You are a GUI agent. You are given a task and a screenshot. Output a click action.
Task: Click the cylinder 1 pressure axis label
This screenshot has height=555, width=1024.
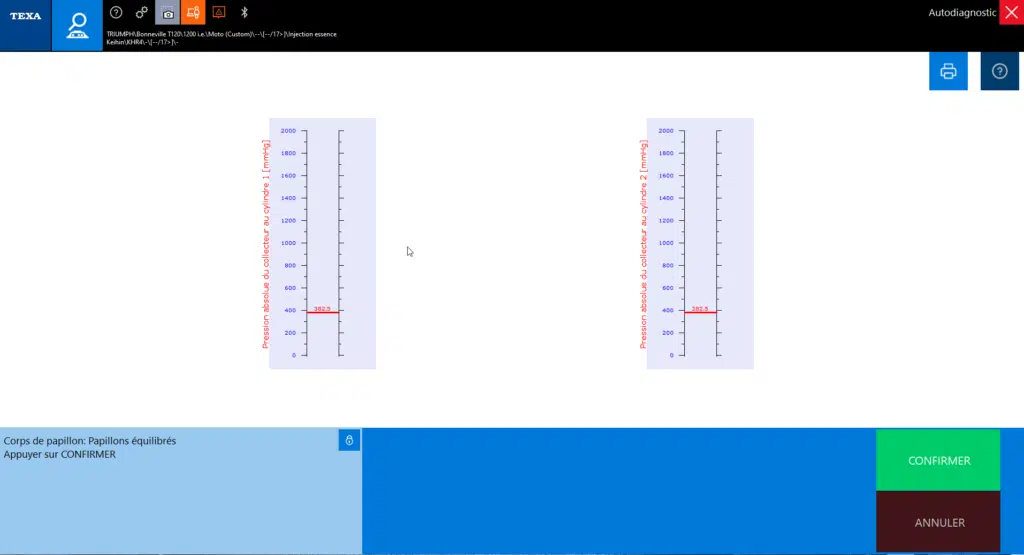pos(266,244)
